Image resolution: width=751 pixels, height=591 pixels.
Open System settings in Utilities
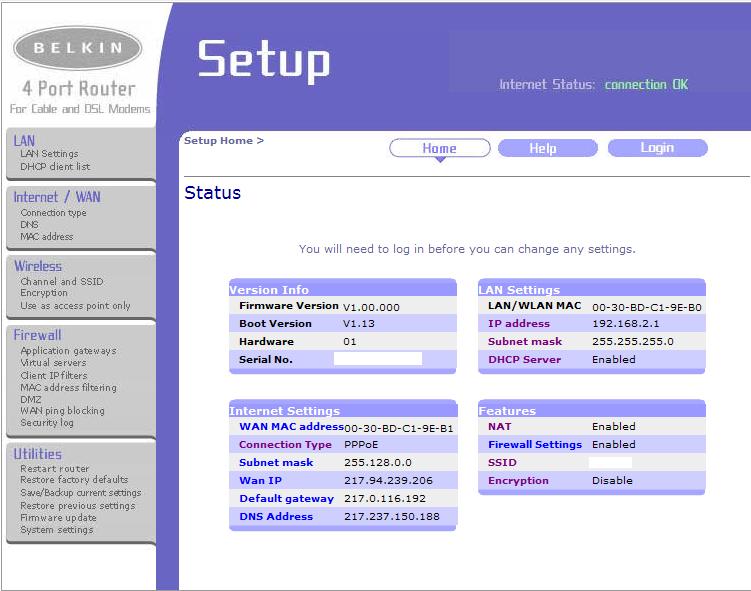coord(57,530)
